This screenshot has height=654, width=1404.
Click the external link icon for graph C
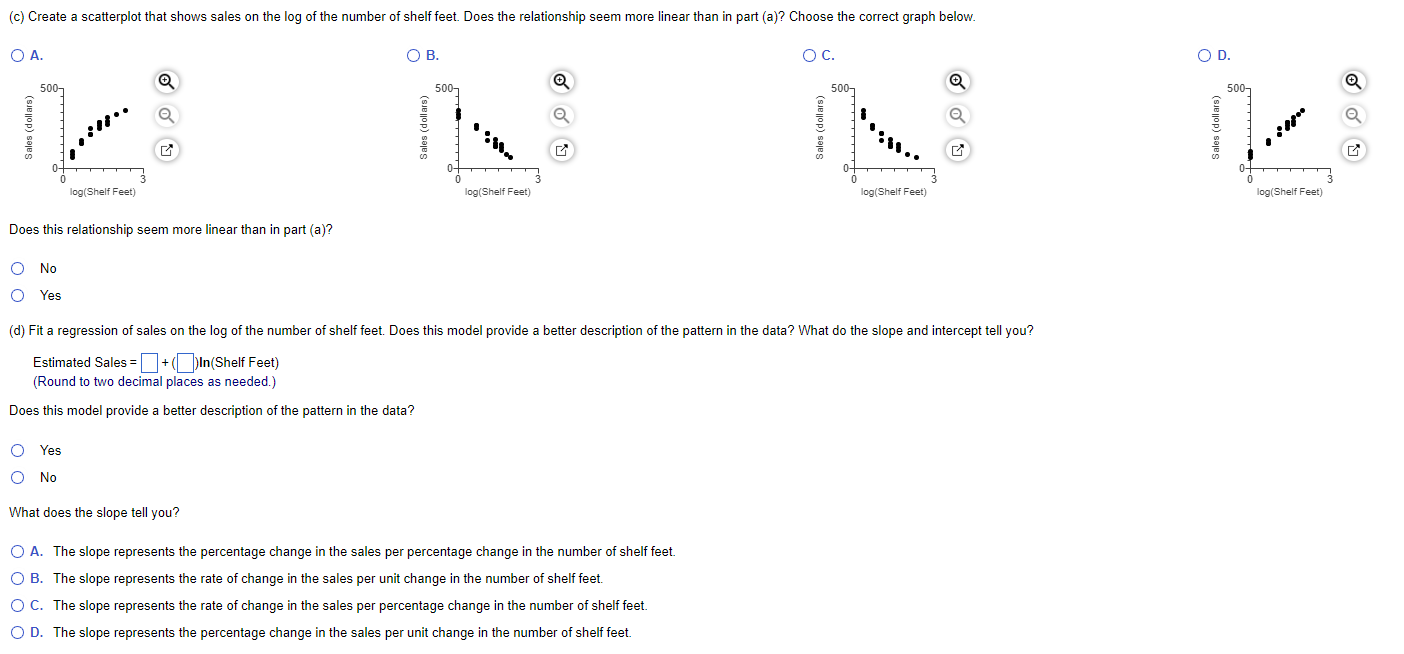tap(957, 149)
